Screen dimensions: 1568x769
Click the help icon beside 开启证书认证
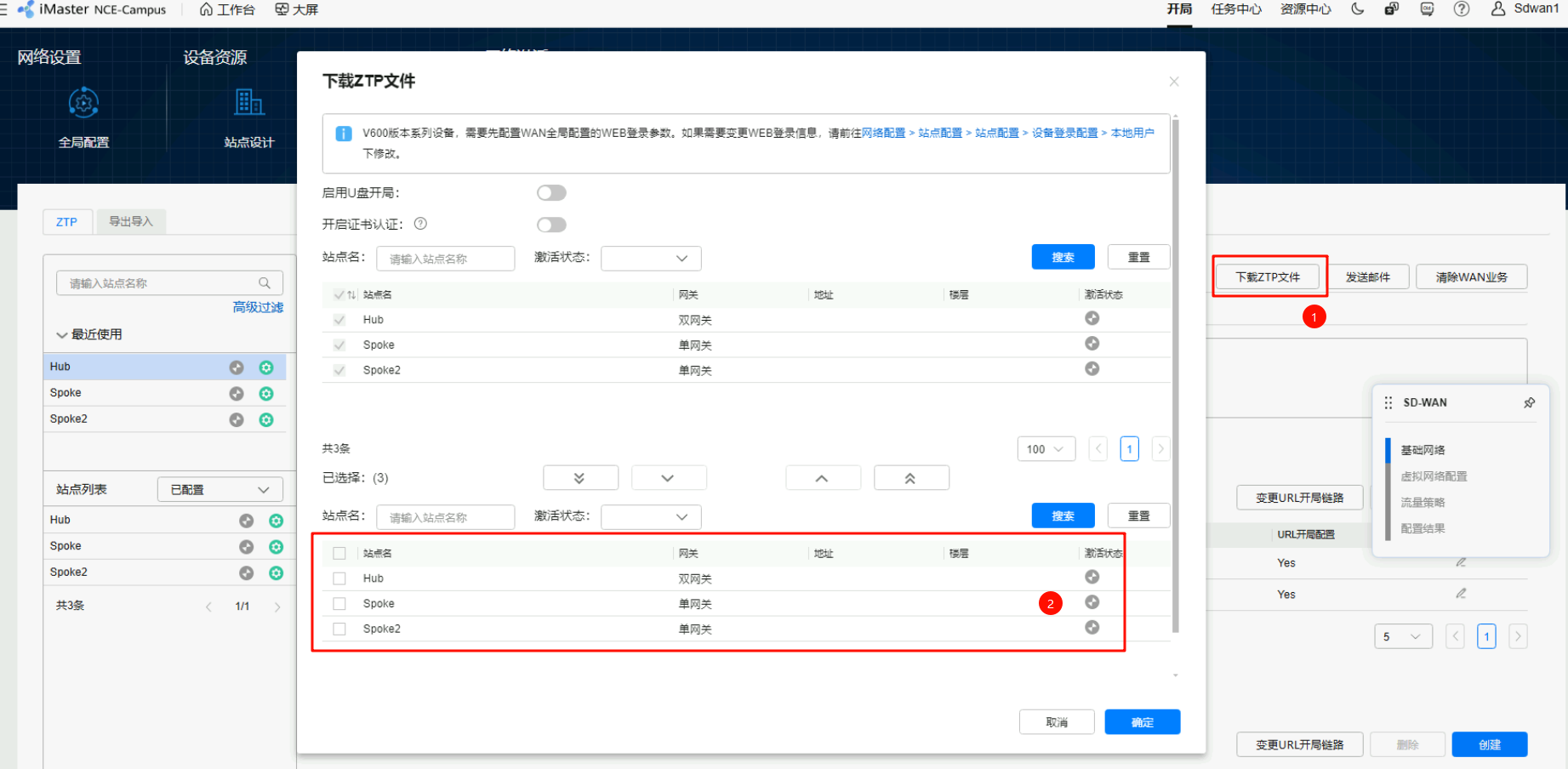tap(420, 224)
